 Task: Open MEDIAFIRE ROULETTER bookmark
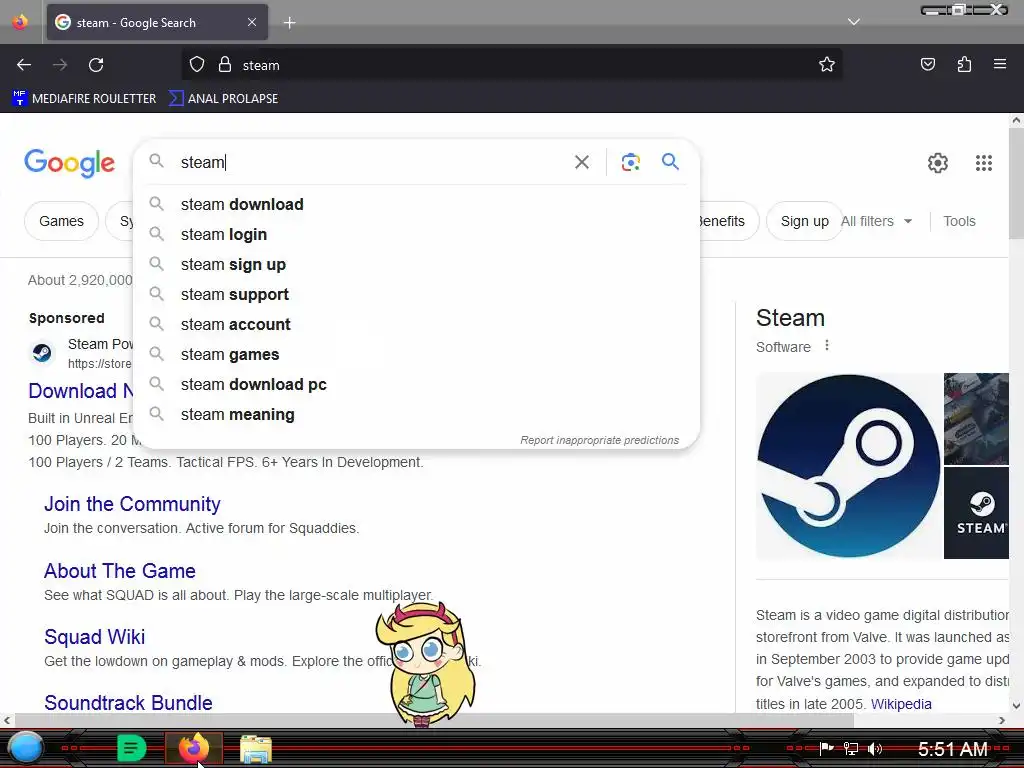pos(84,99)
